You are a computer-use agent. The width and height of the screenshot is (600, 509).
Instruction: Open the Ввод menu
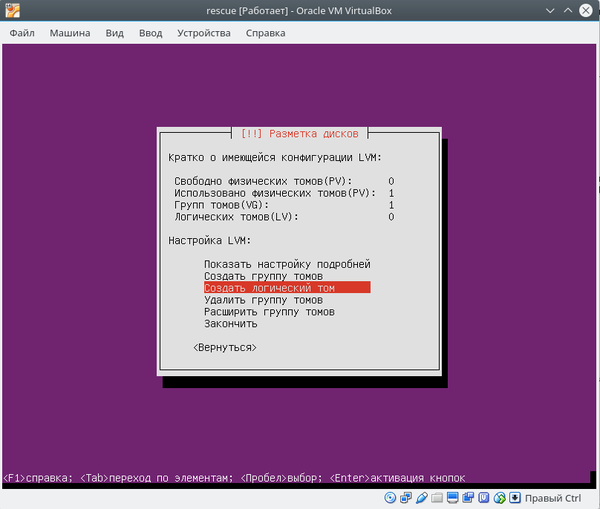pos(150,33)
